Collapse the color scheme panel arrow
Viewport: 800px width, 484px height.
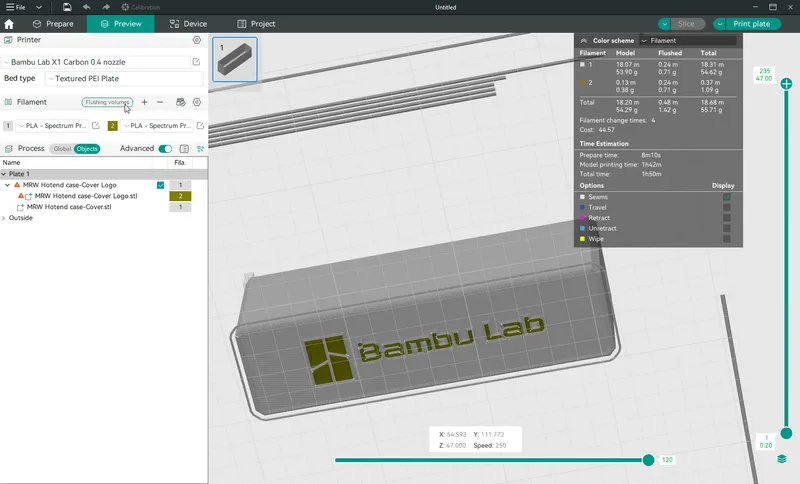coord(584,40)
